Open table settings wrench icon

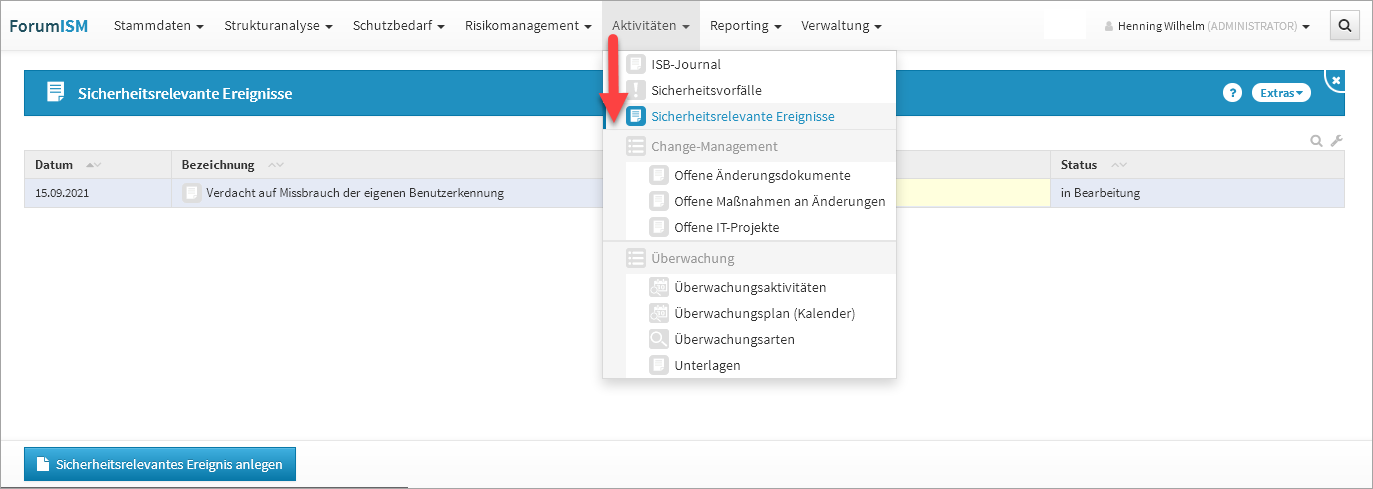[x=1335, y=141]
